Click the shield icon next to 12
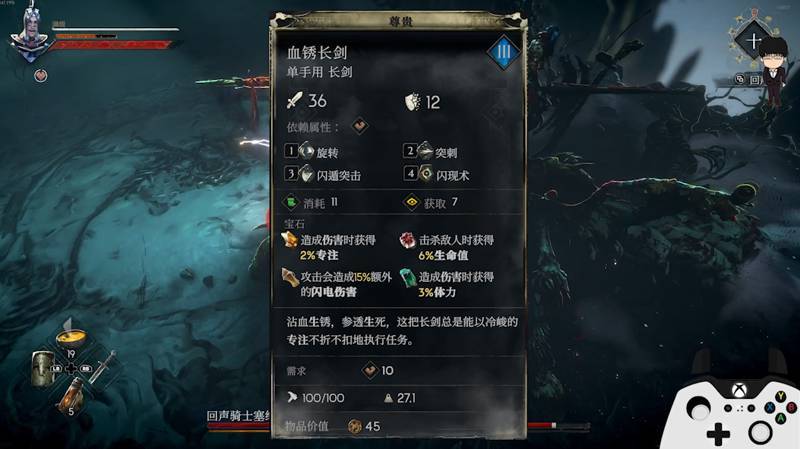800x449 pixels. click(x=412, y=102)
